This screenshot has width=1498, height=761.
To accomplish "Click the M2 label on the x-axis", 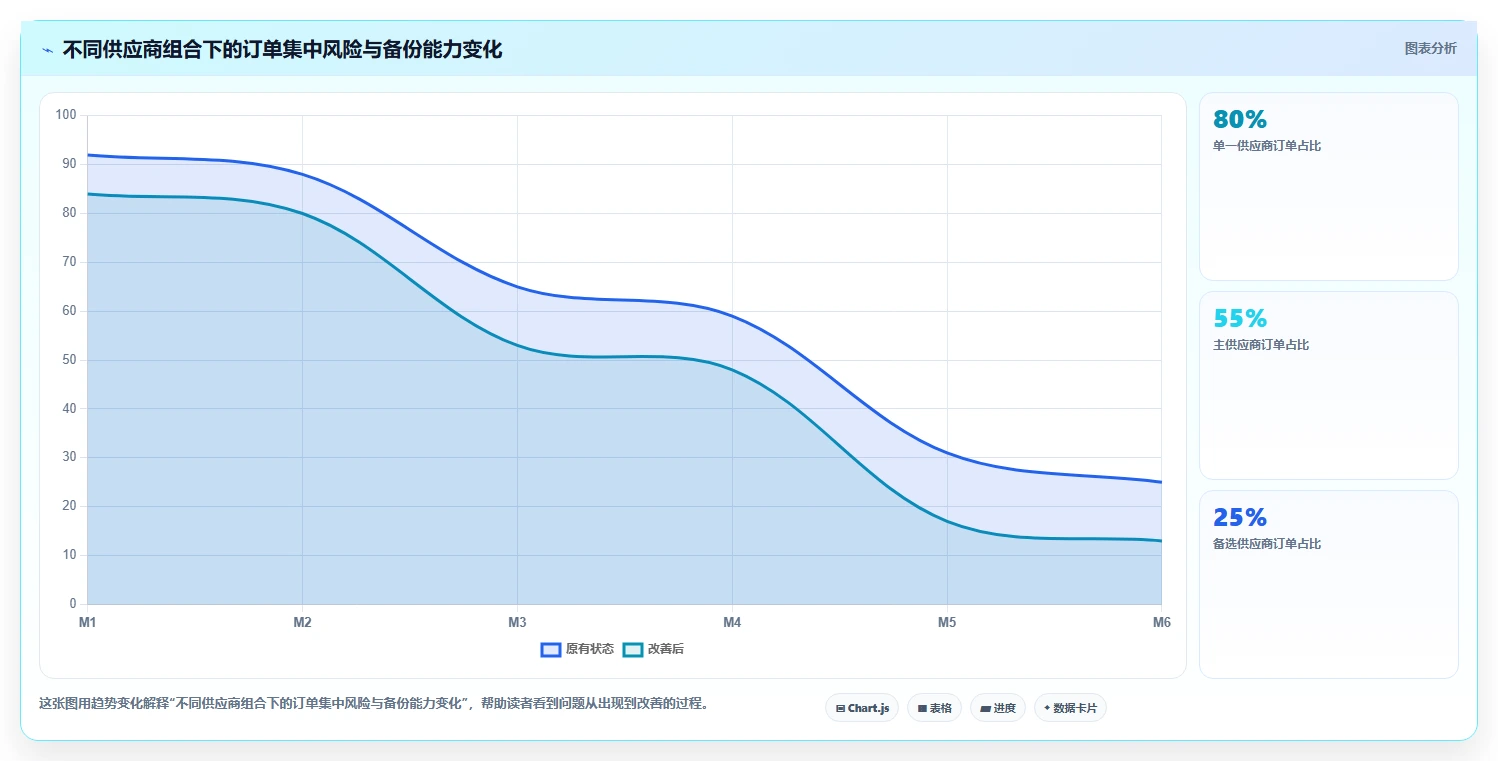I will 302,622.
